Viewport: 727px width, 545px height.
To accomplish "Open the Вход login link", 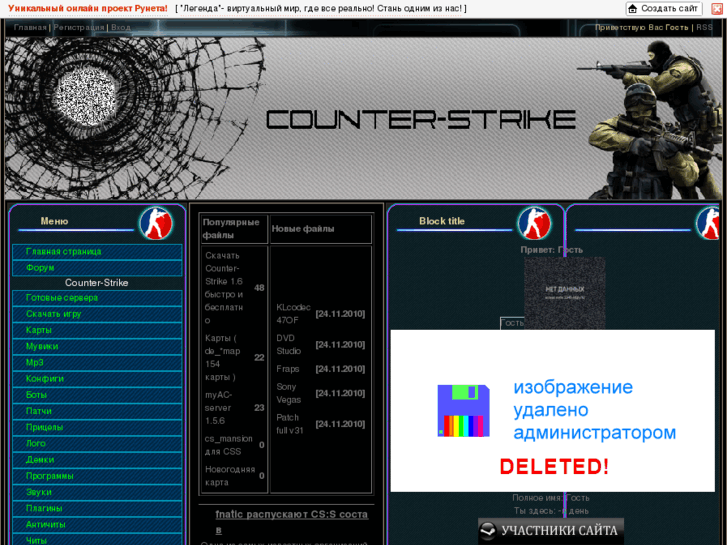I will [121, 27].
